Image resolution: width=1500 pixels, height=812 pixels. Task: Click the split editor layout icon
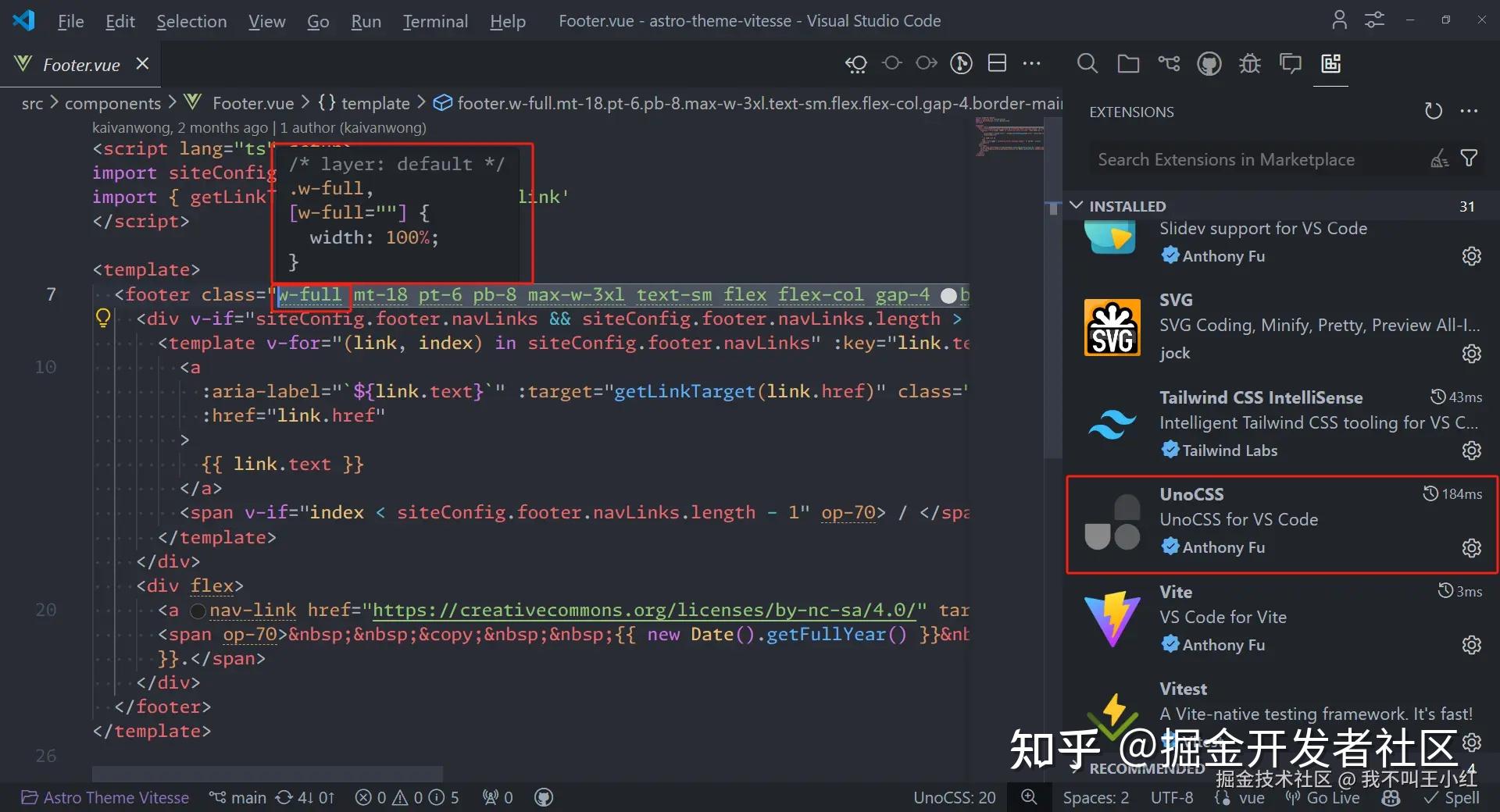click(997, 63)
